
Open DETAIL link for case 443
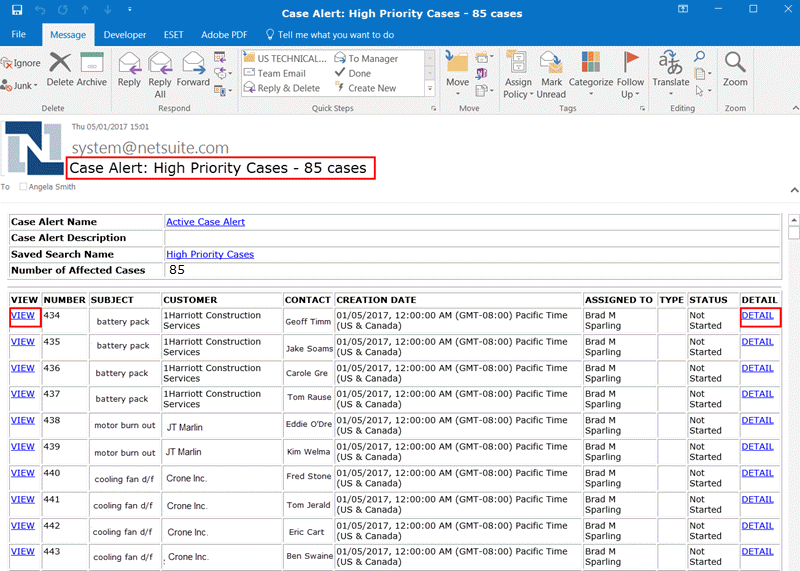(x=757, y=551)
